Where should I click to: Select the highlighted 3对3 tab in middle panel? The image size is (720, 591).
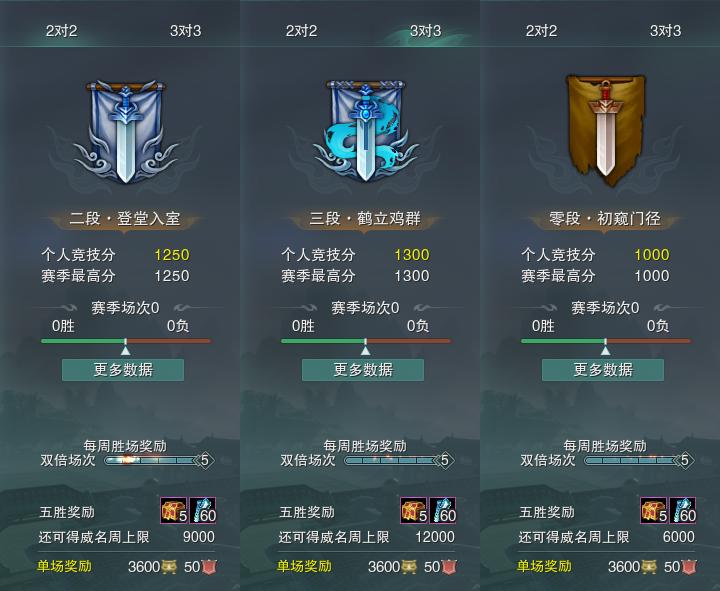[x=425, y=31]
